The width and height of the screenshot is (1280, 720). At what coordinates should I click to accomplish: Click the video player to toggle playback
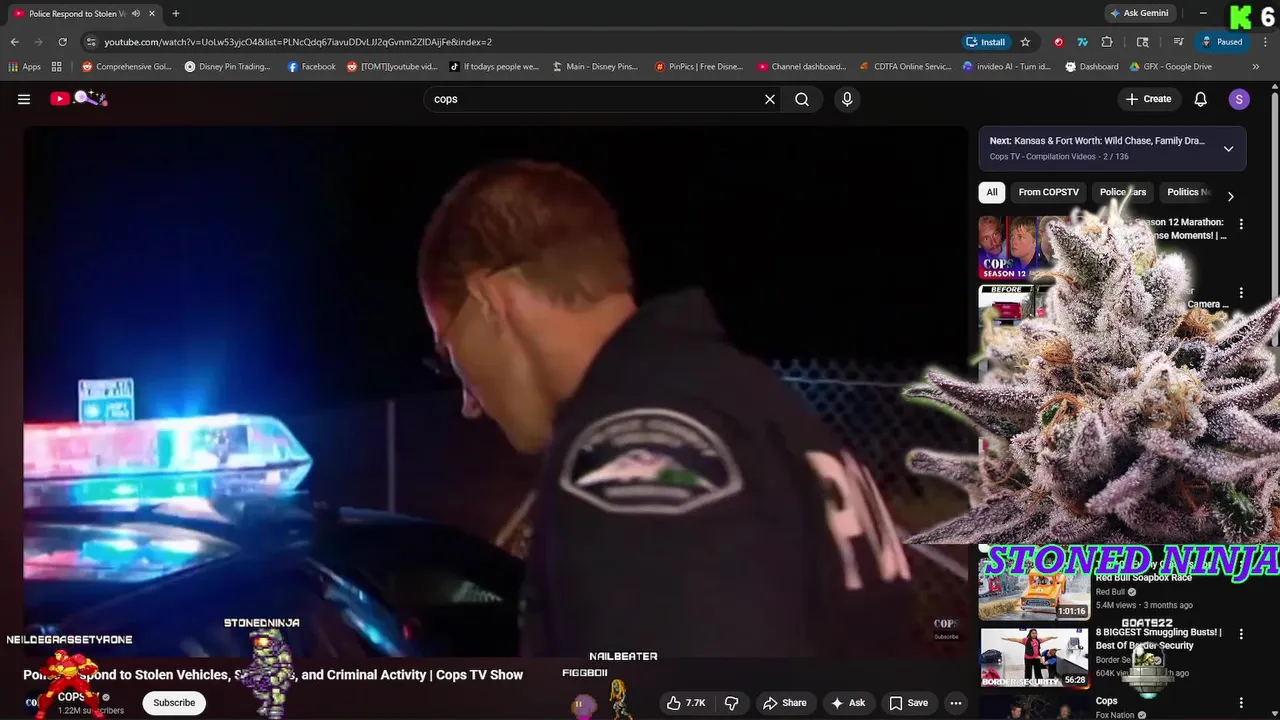[x=495, y=390]
